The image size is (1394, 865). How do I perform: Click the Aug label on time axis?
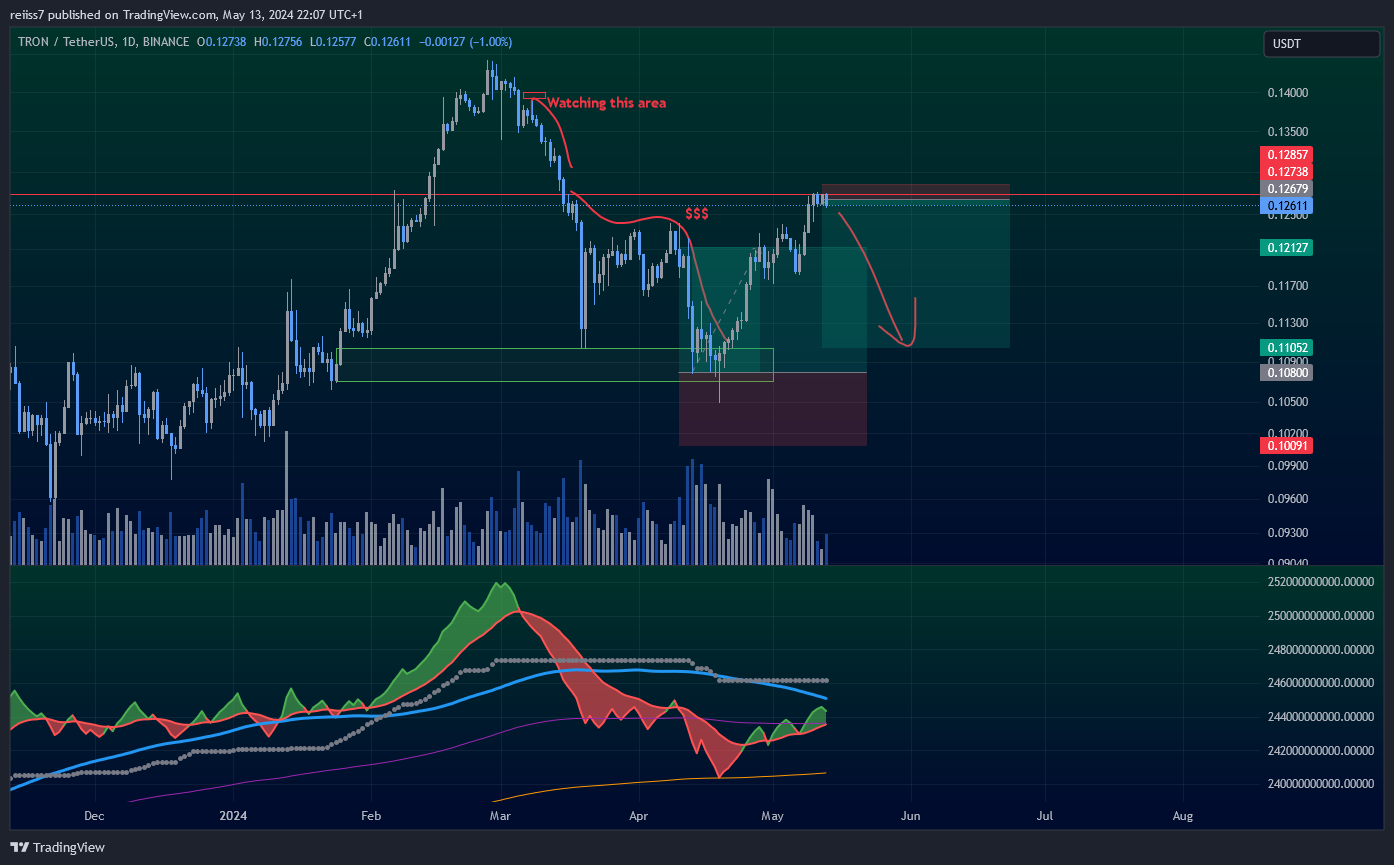pos(1183,816)
